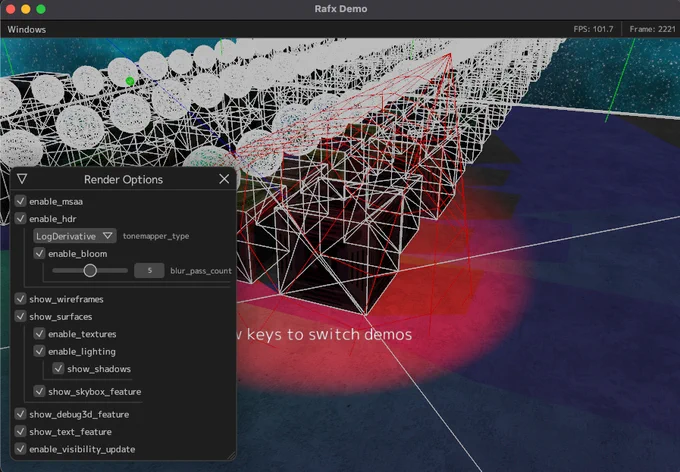This screenshot has height=472, width=680.
Task: Disable the enable_textures checkbox
Action: pos(39,333)
